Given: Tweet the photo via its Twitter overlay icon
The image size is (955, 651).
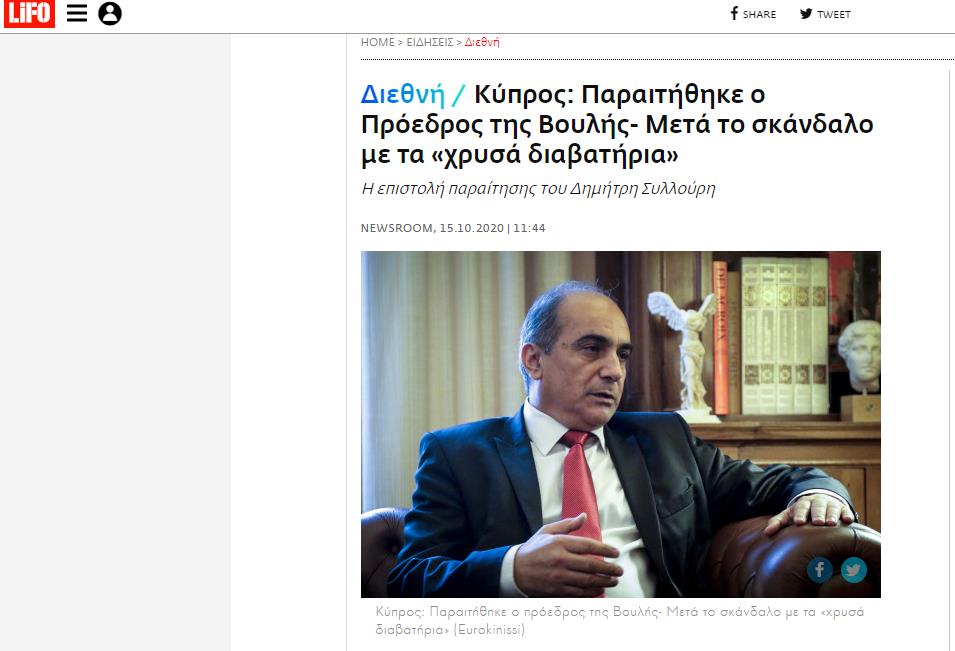Looking at the screenshot, I should click(x=854, y=570).
